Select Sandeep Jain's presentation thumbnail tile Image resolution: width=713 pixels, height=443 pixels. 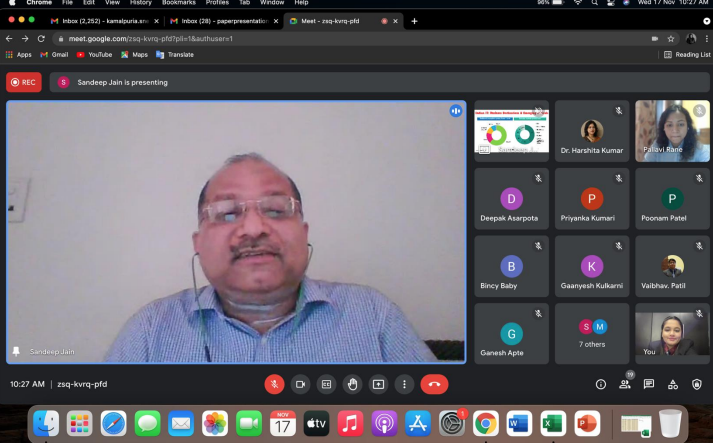[x=512, y=131]
